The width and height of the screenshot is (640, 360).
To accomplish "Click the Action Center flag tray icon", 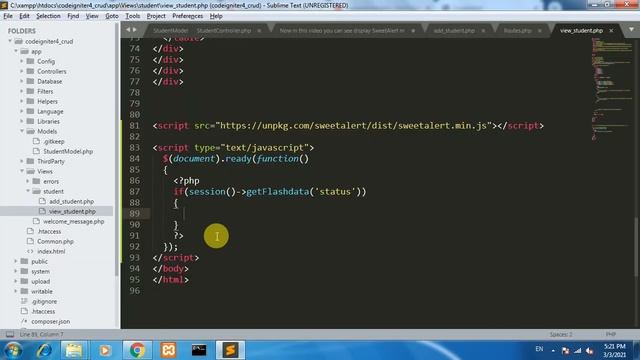I will pyautogui.click(x=565, y=350).
